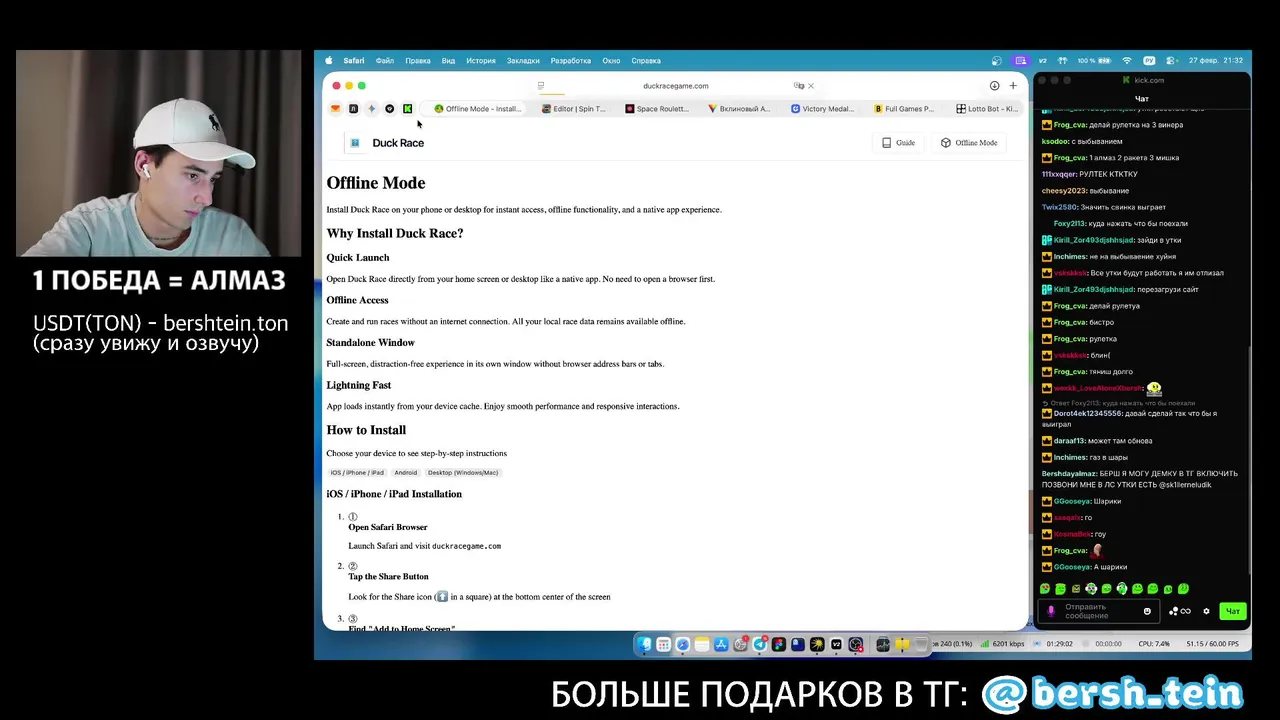Click the AirPods icon in menu bar
This screenshot has height=720, width=1280.
coord(1062,60)
